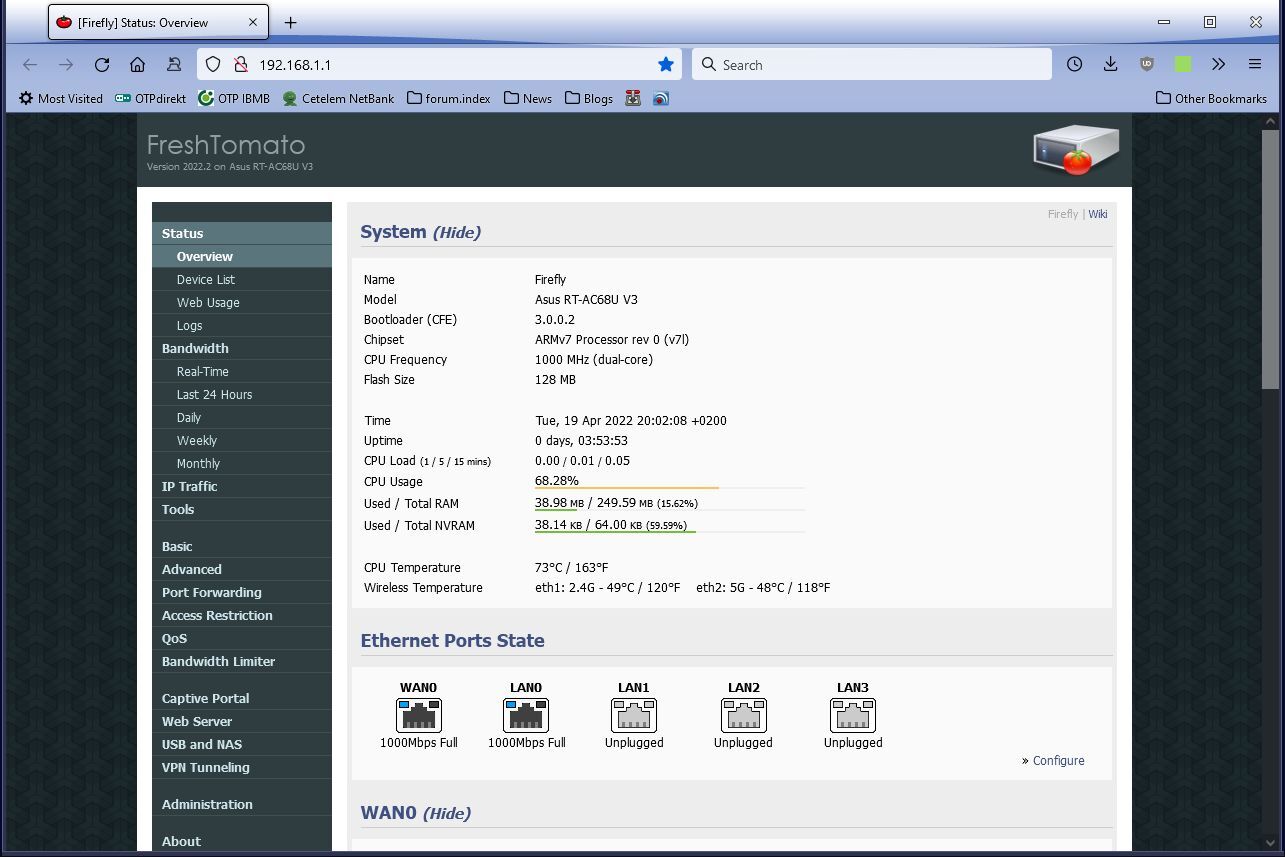1285x857 pixels.
Task: Click the site security shield icon
Action: pos(212,64)
